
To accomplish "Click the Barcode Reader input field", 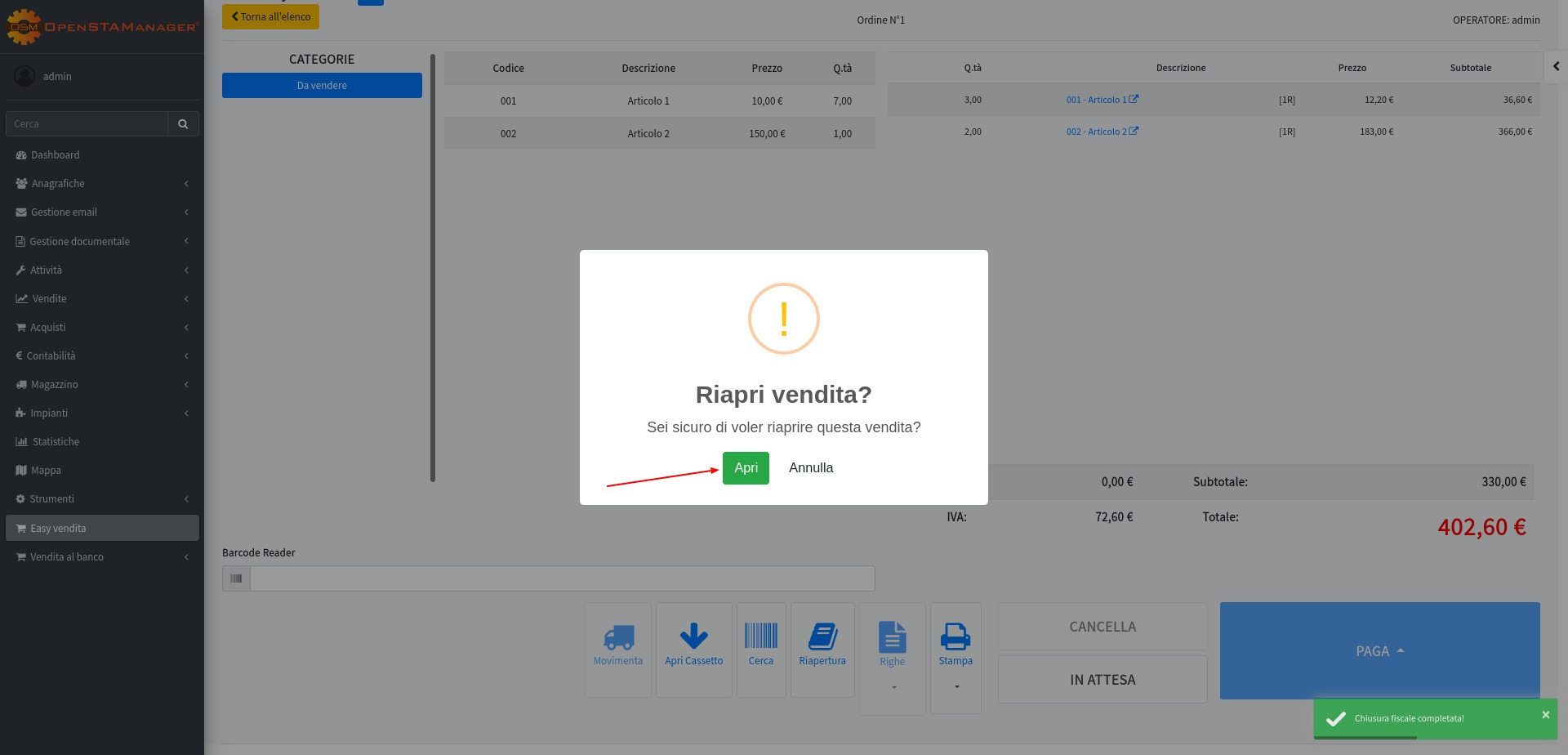I will coord(562,579).
